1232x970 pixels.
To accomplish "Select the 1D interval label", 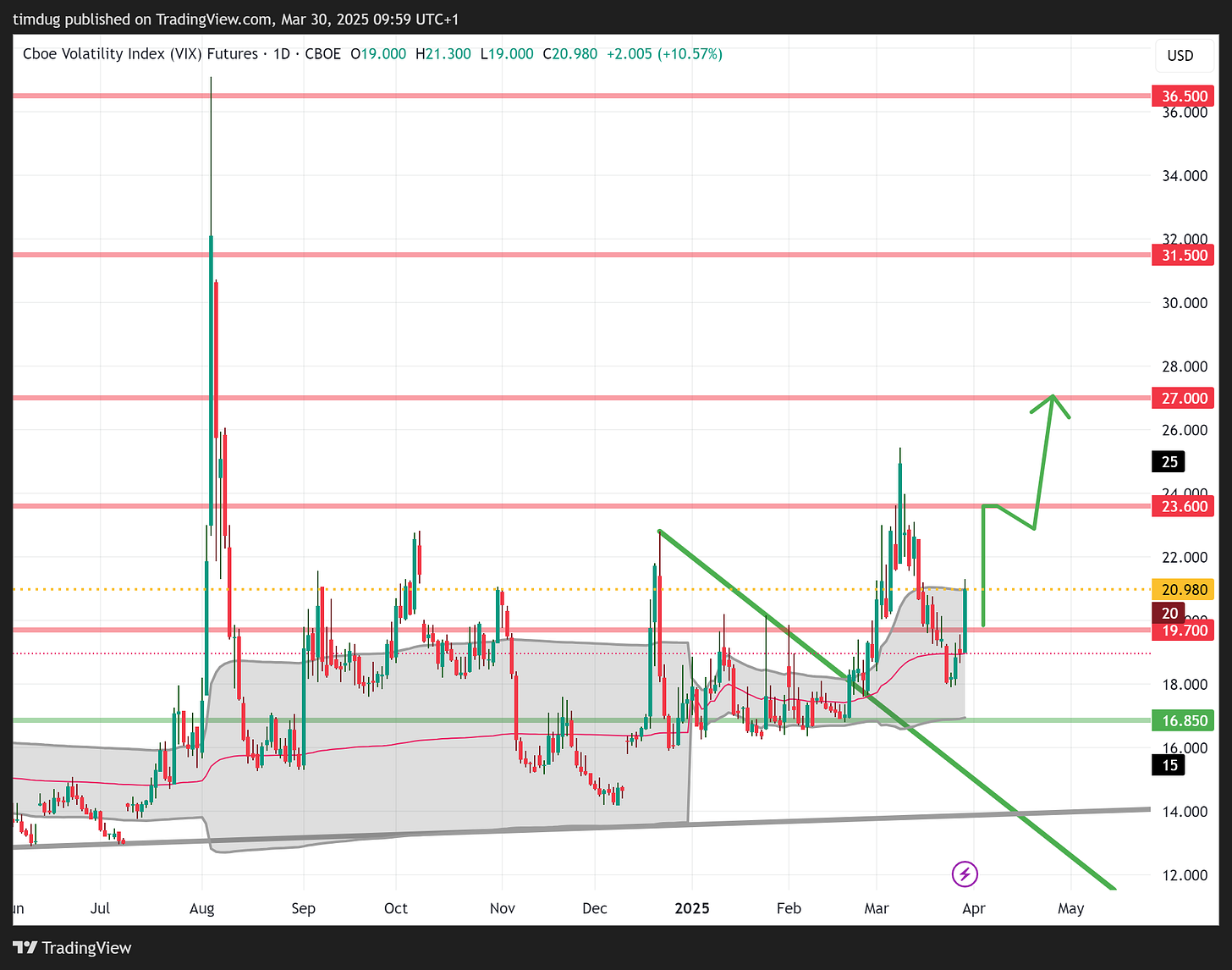I will pyautogui.click(x=281, y=53).
